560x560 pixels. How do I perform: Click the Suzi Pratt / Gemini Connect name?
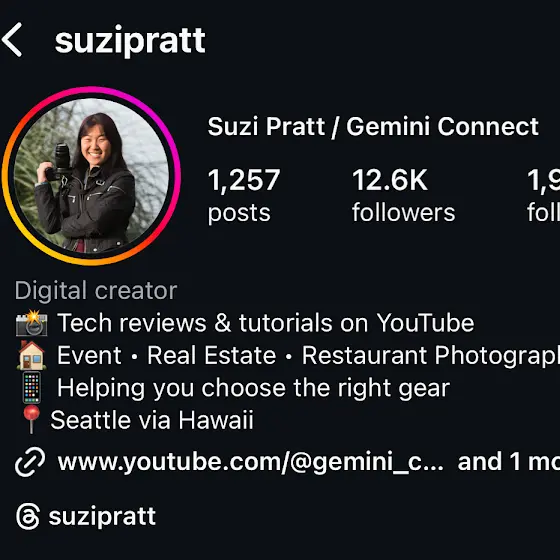coord(373,126)
